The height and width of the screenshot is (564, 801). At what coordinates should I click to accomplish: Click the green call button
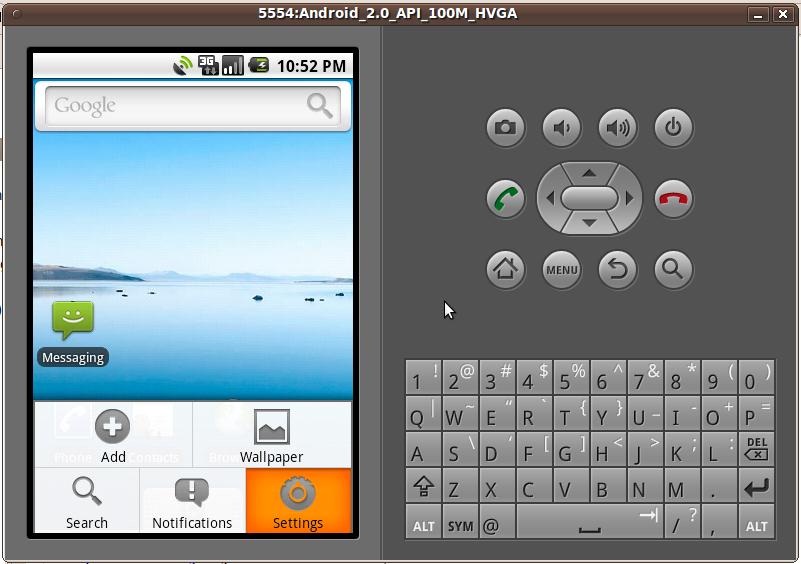click(505, 199)
